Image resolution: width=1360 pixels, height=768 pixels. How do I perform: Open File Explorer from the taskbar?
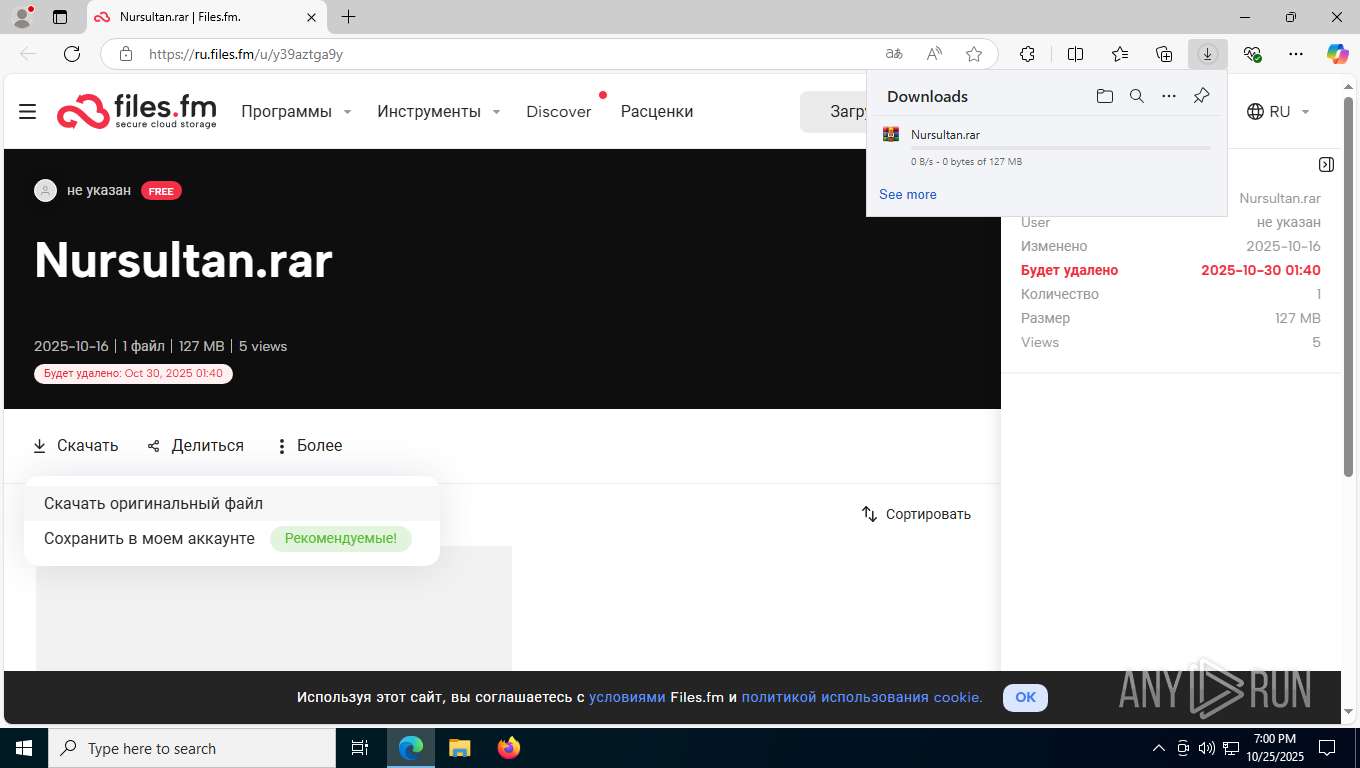click(x=460, y=748)
